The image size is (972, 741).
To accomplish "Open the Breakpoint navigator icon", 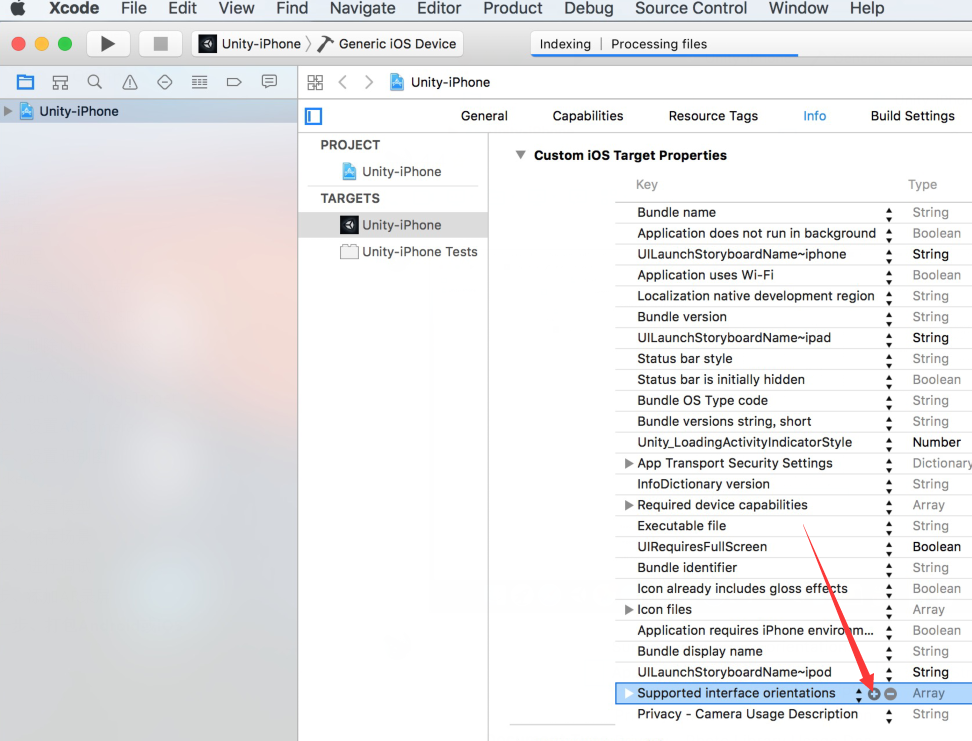I will coord(234,82).
